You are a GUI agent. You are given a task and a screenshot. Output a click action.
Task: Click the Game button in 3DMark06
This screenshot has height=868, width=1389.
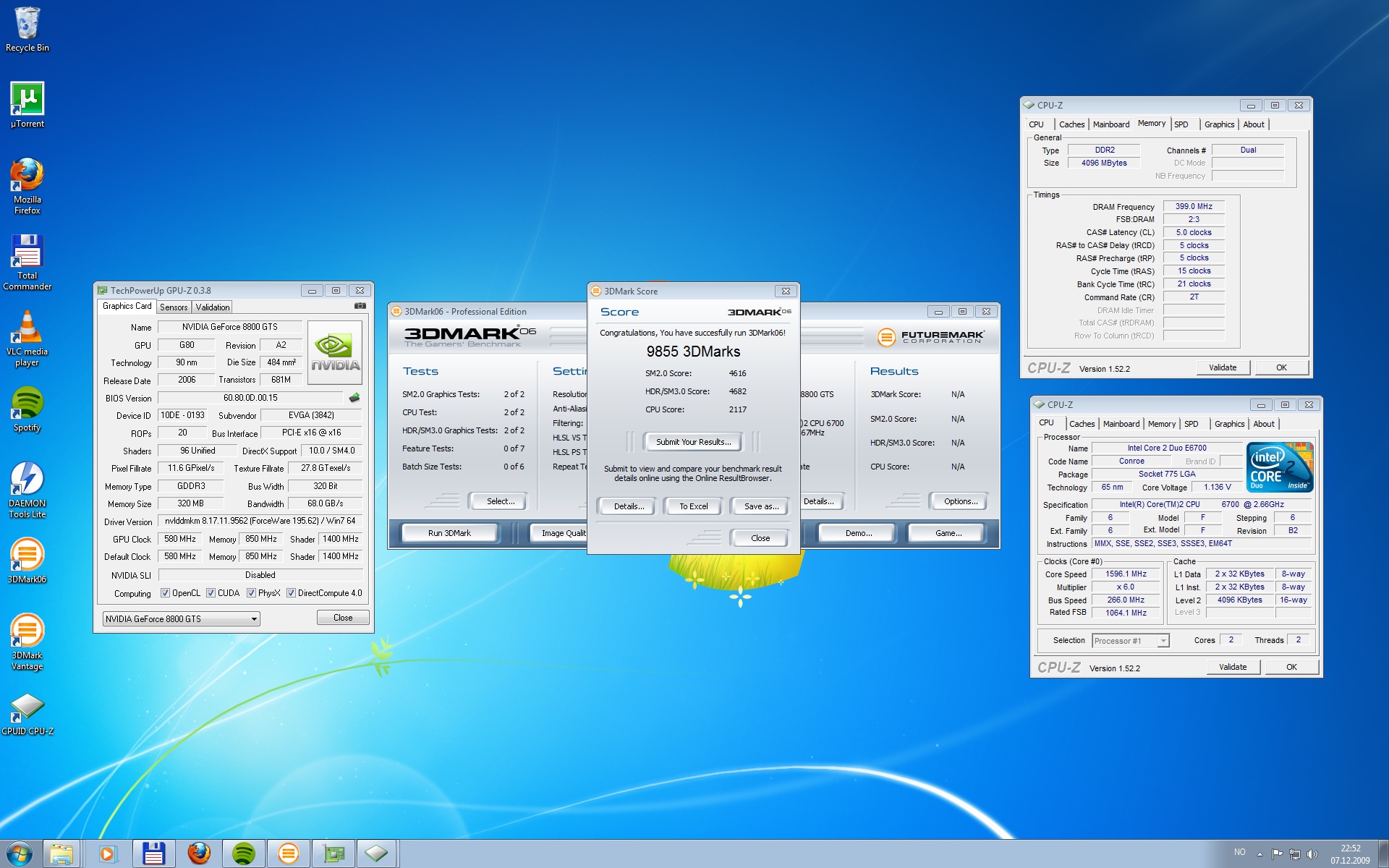click(948, 533)
